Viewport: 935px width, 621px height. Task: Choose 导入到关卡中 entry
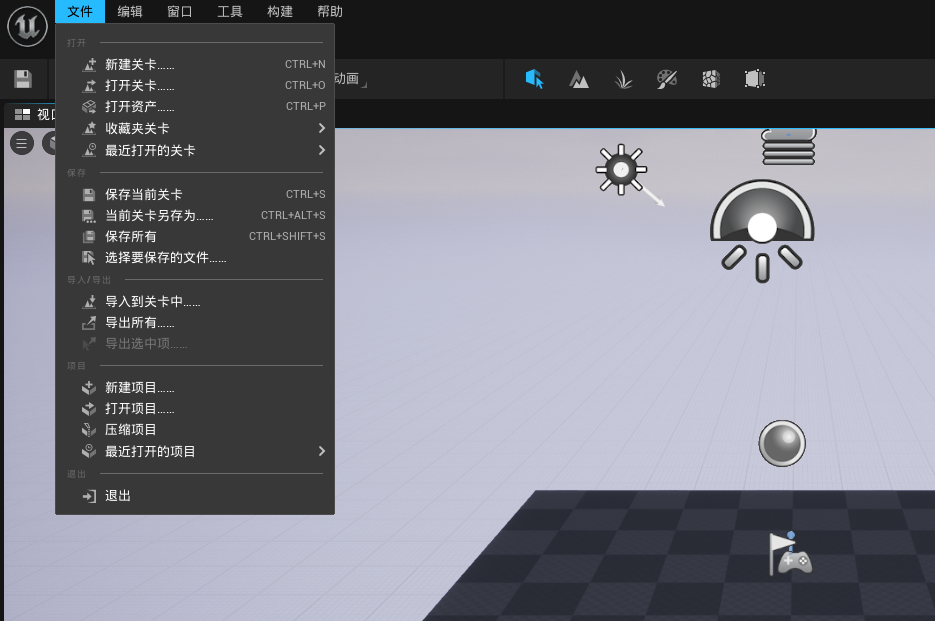195,302
